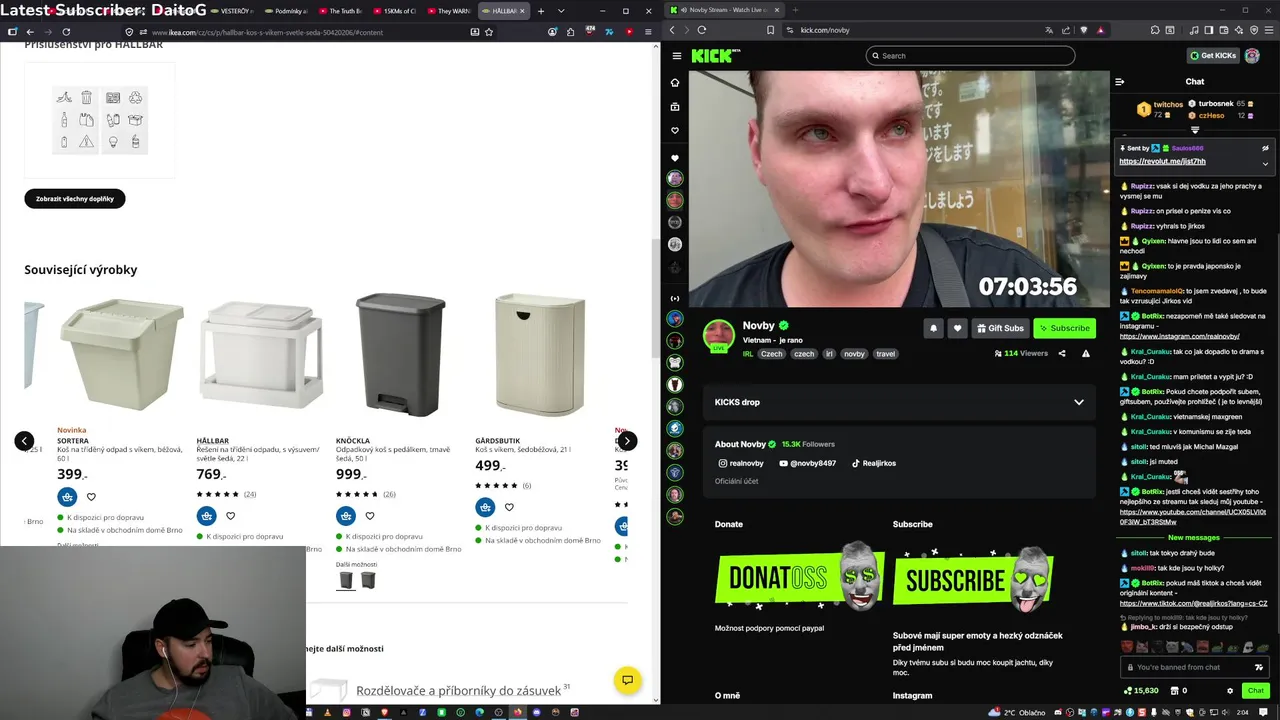The image size is (1280, 720).
Task: Bookmark IKEA page star icon
Action: click(489, 32)
